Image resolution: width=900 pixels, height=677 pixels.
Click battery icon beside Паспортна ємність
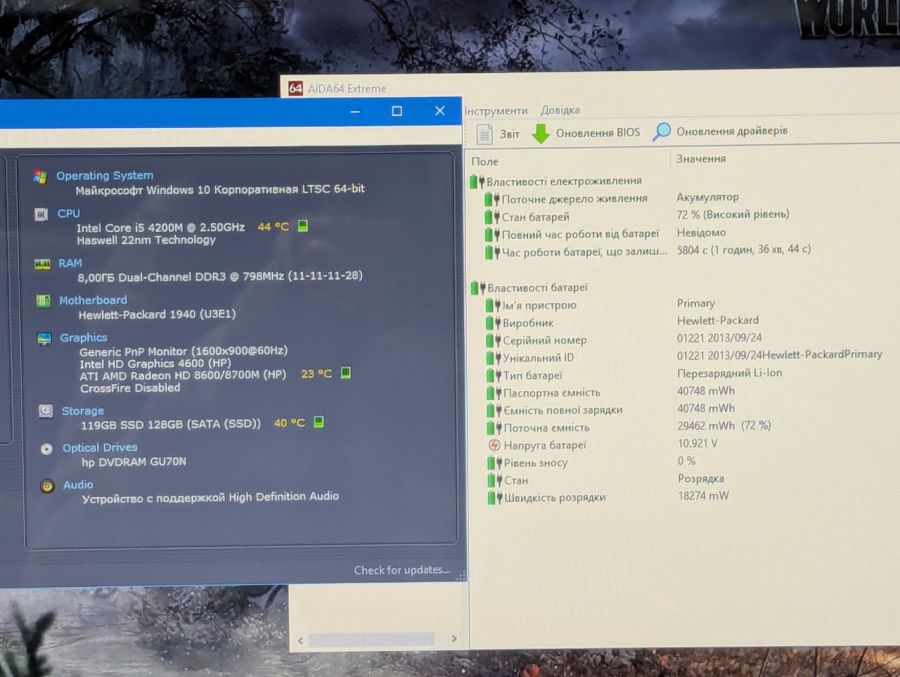[494, 393]
